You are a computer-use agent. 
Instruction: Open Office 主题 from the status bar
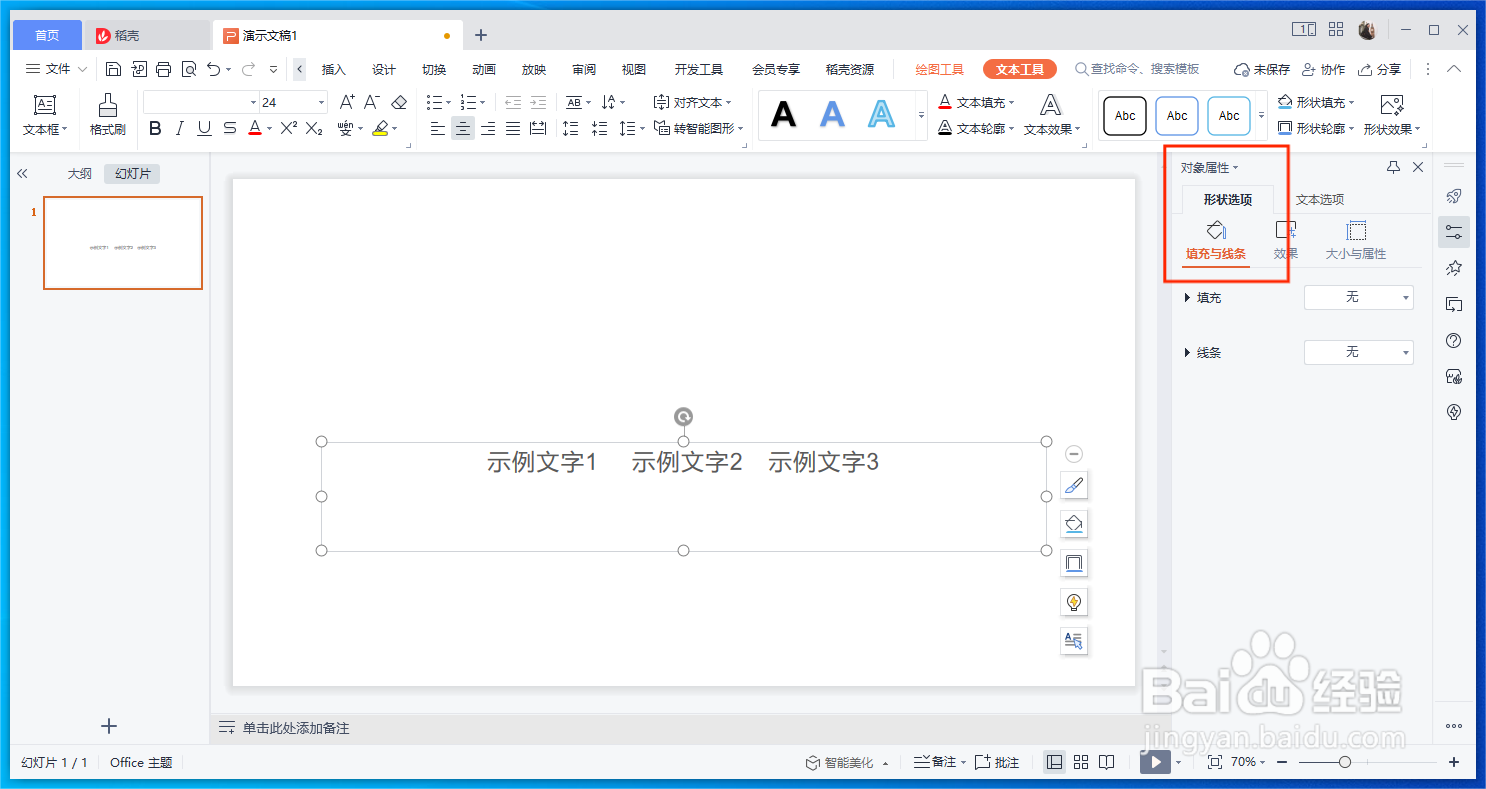click(x=140, y=761)
